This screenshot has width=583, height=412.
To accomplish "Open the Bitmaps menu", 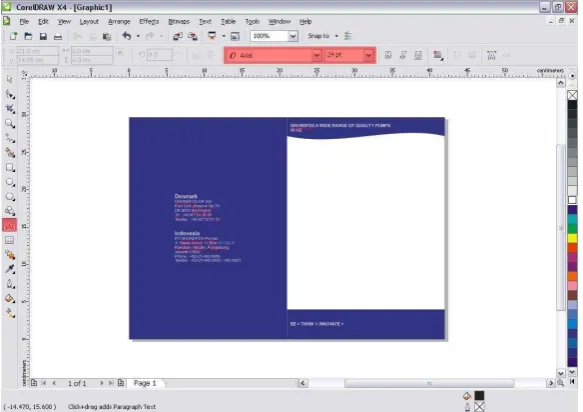I will click(179, 22).
